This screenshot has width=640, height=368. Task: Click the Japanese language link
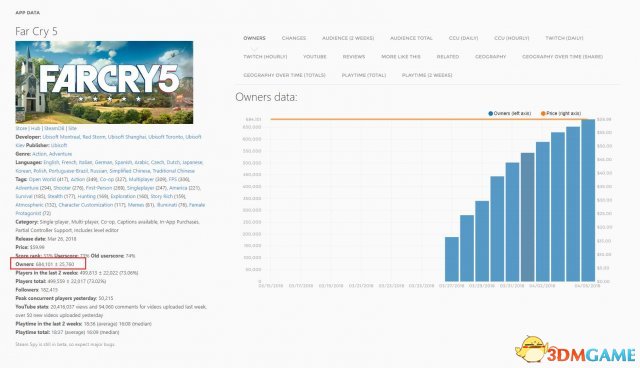pos(192,162)
